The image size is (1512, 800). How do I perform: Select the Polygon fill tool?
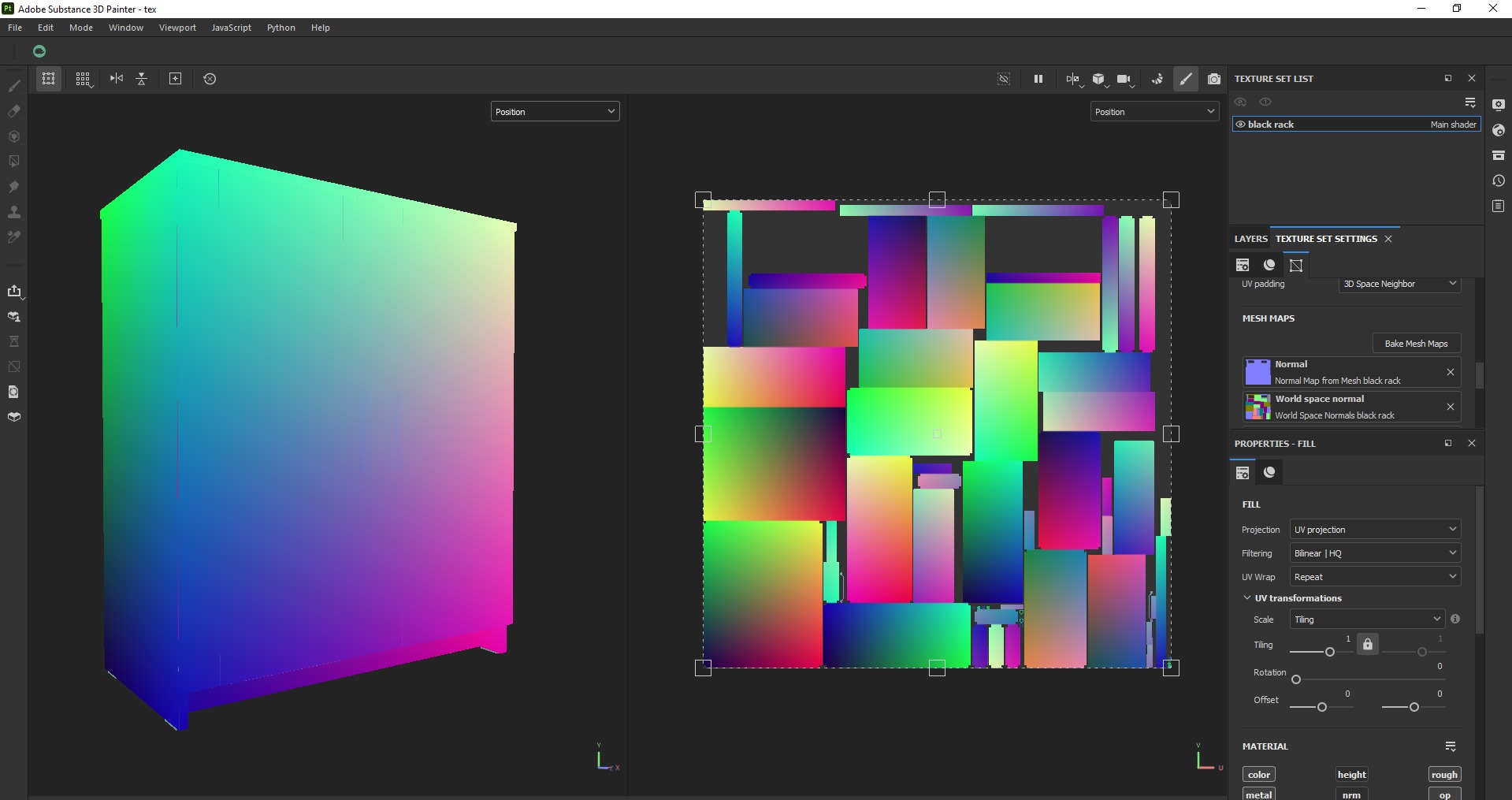(14, 162)
